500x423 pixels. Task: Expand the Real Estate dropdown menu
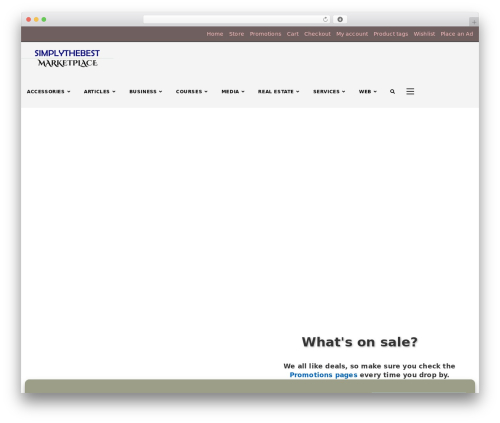click(x=278, y=91)
